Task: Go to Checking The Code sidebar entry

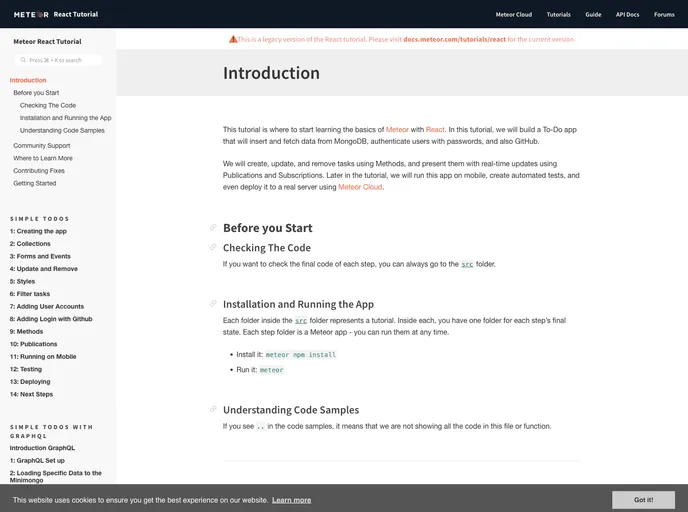Action: coord(48,106)
